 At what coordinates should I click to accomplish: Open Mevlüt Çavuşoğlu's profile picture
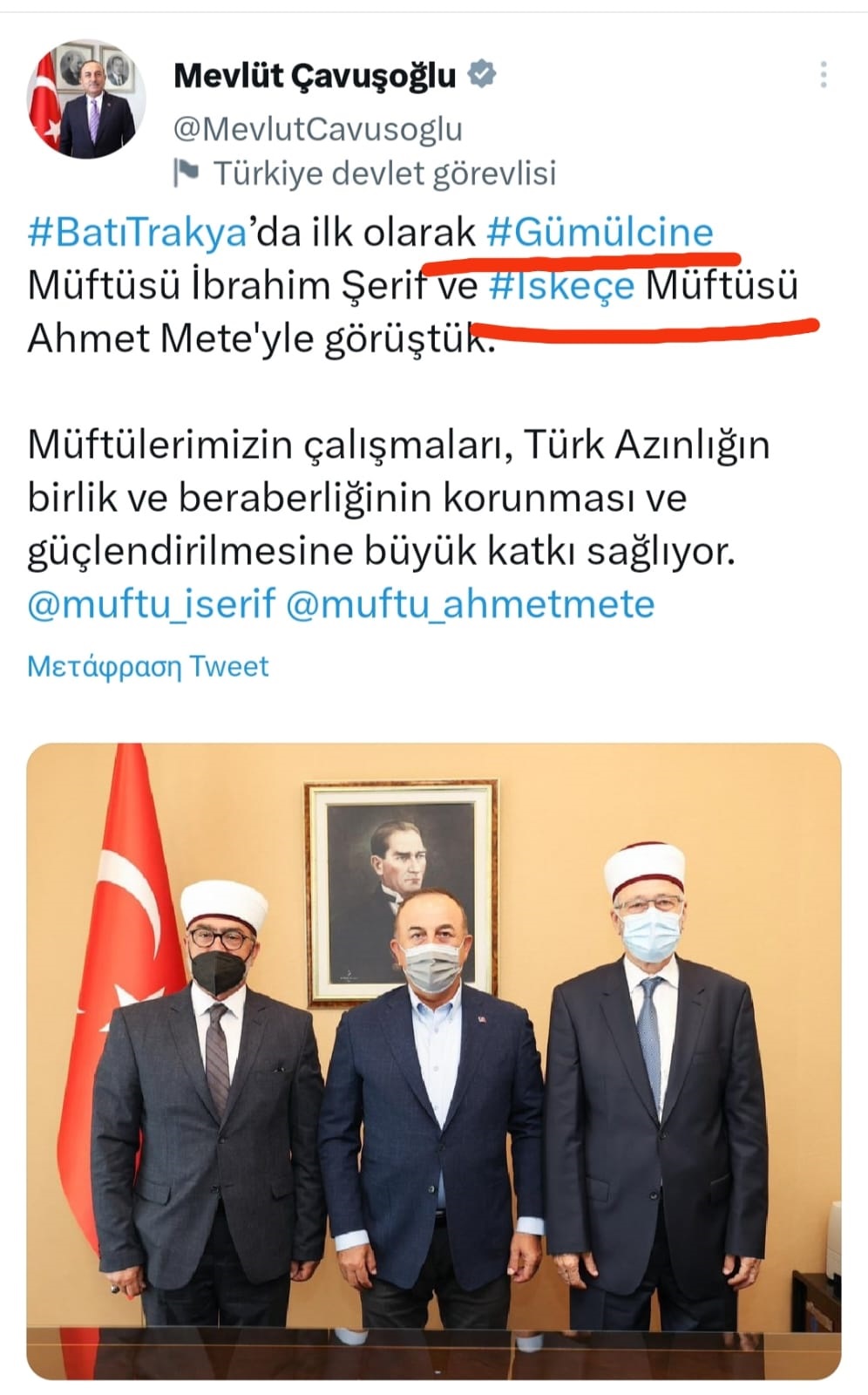click(85, 99)
